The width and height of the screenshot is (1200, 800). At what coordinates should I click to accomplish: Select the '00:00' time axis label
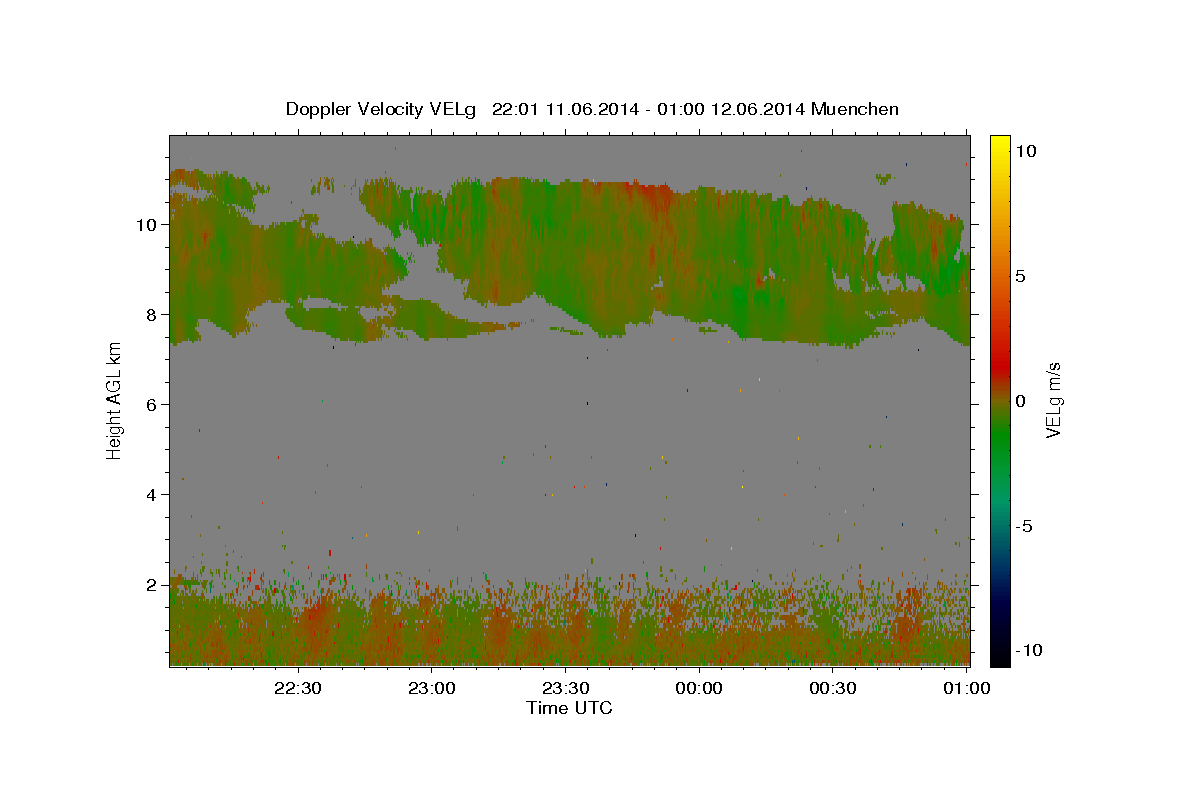pos(699,688)
